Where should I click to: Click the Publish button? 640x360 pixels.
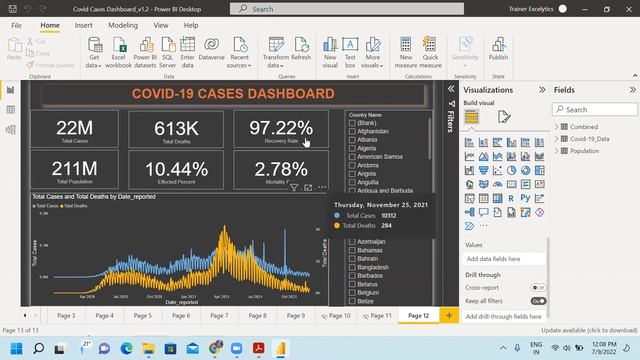498,49
